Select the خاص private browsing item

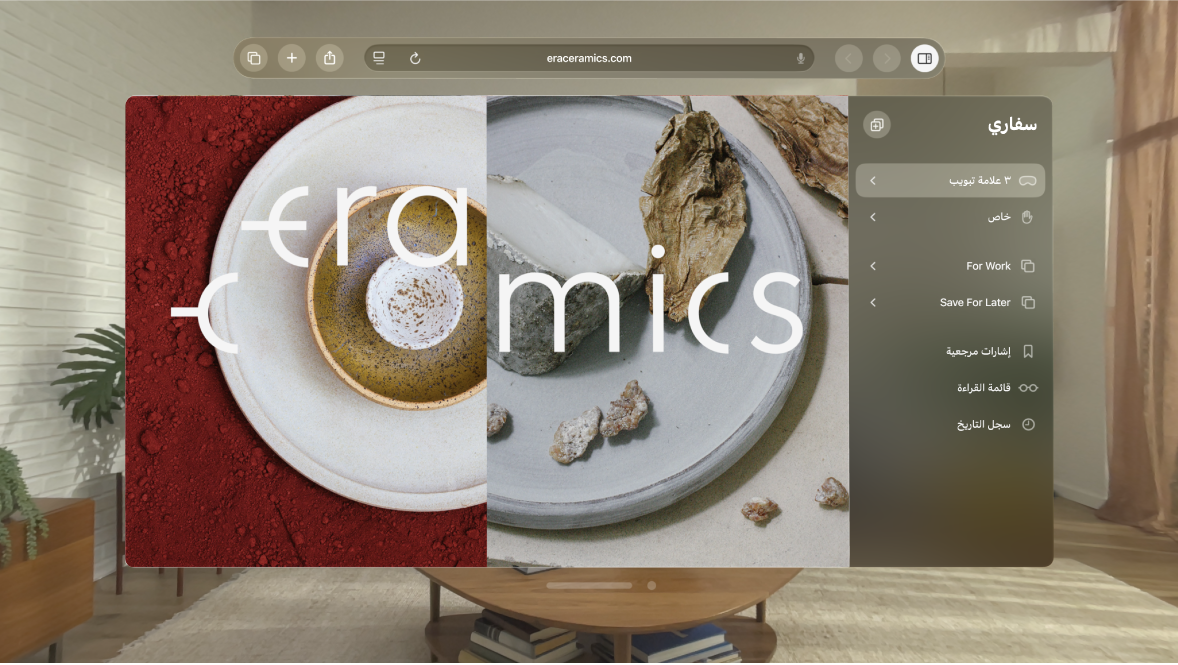[950, 217]
